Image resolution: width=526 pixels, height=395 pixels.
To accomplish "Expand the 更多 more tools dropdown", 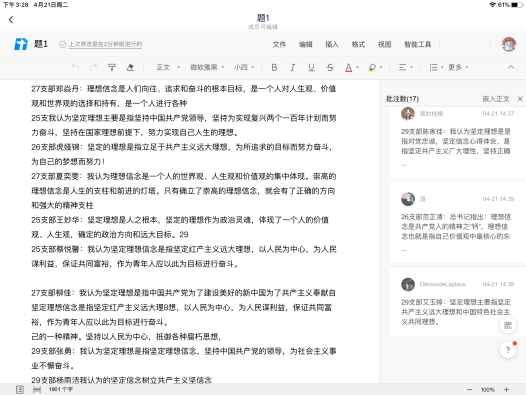I will click(458, 67).
